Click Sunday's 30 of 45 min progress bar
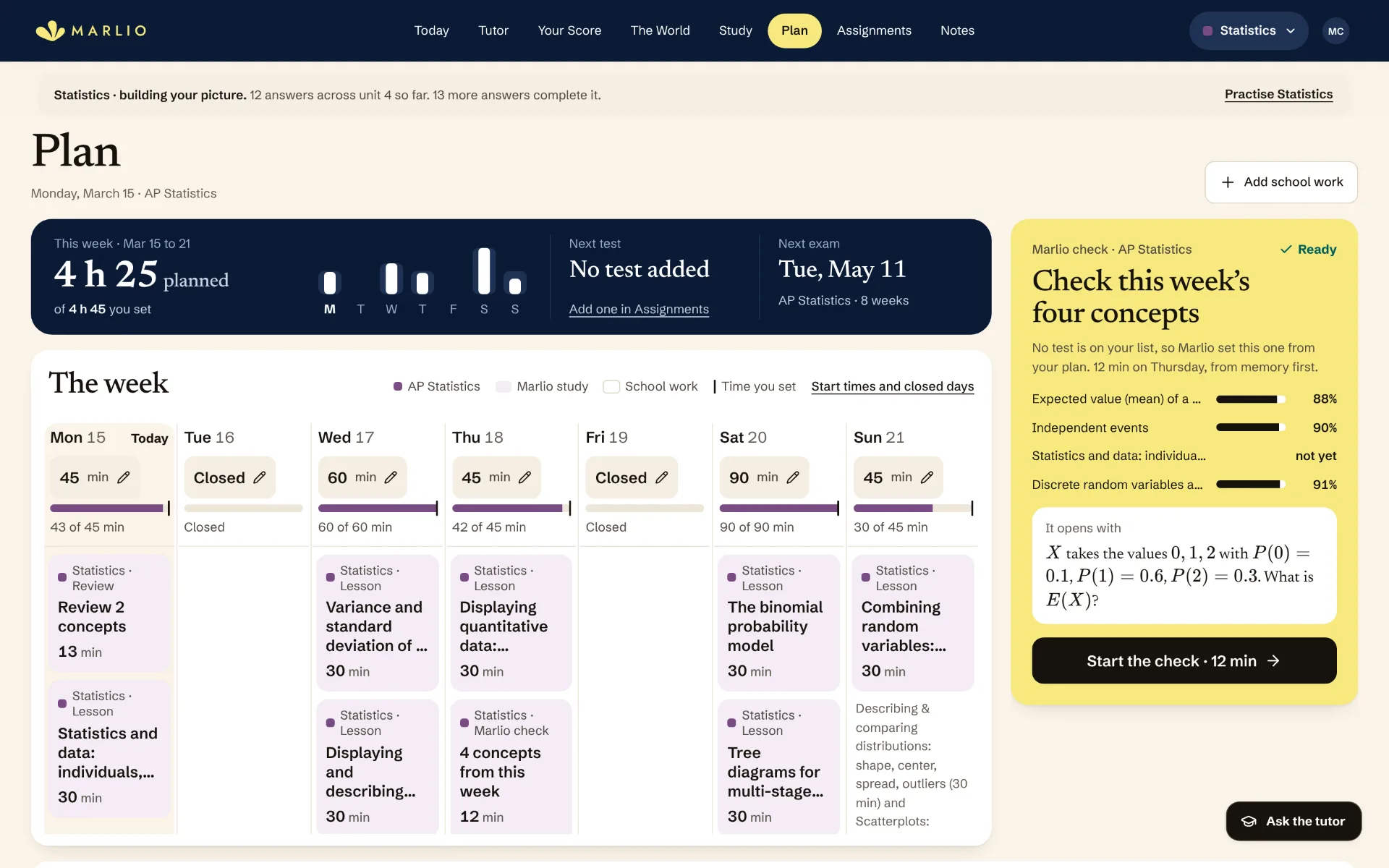1389x868 pixels. point(914,509)
